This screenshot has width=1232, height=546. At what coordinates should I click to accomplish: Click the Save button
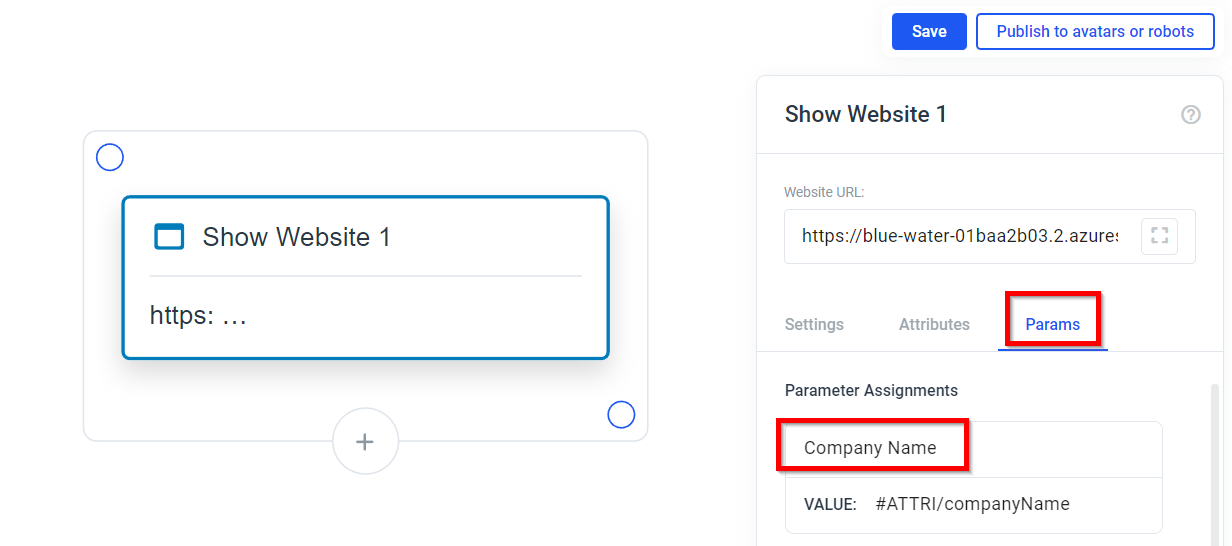929,32
